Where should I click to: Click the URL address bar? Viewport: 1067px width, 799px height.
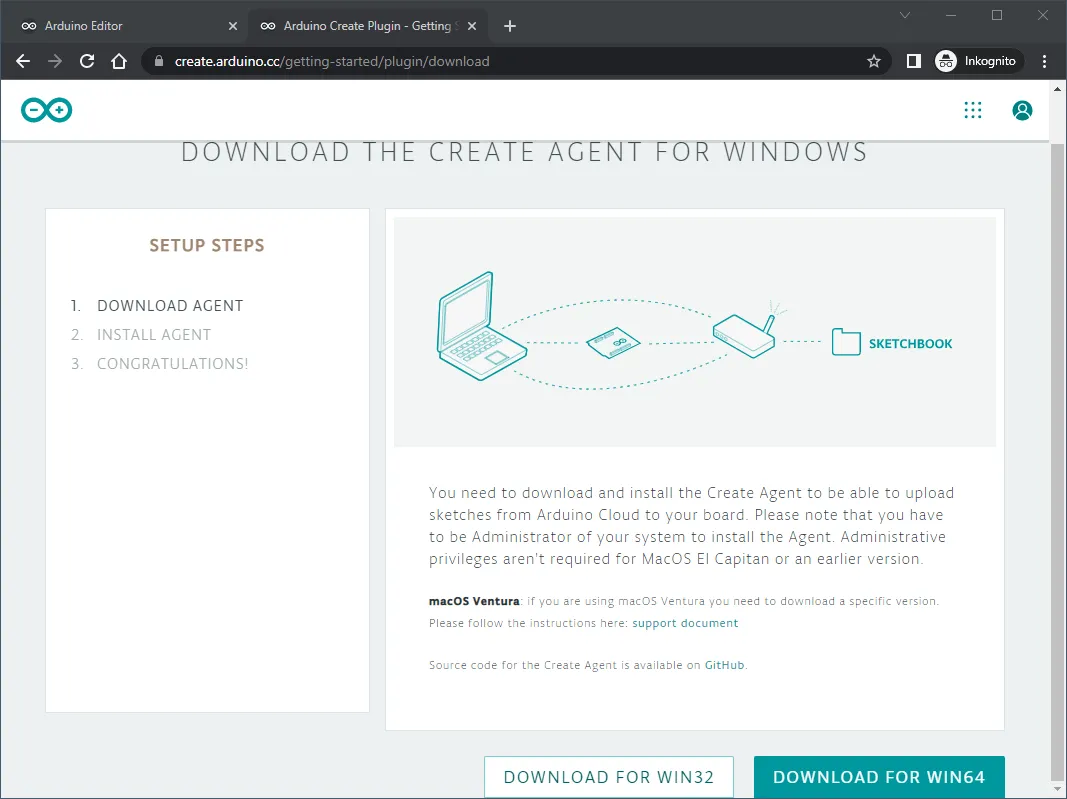tap(500, 61)
